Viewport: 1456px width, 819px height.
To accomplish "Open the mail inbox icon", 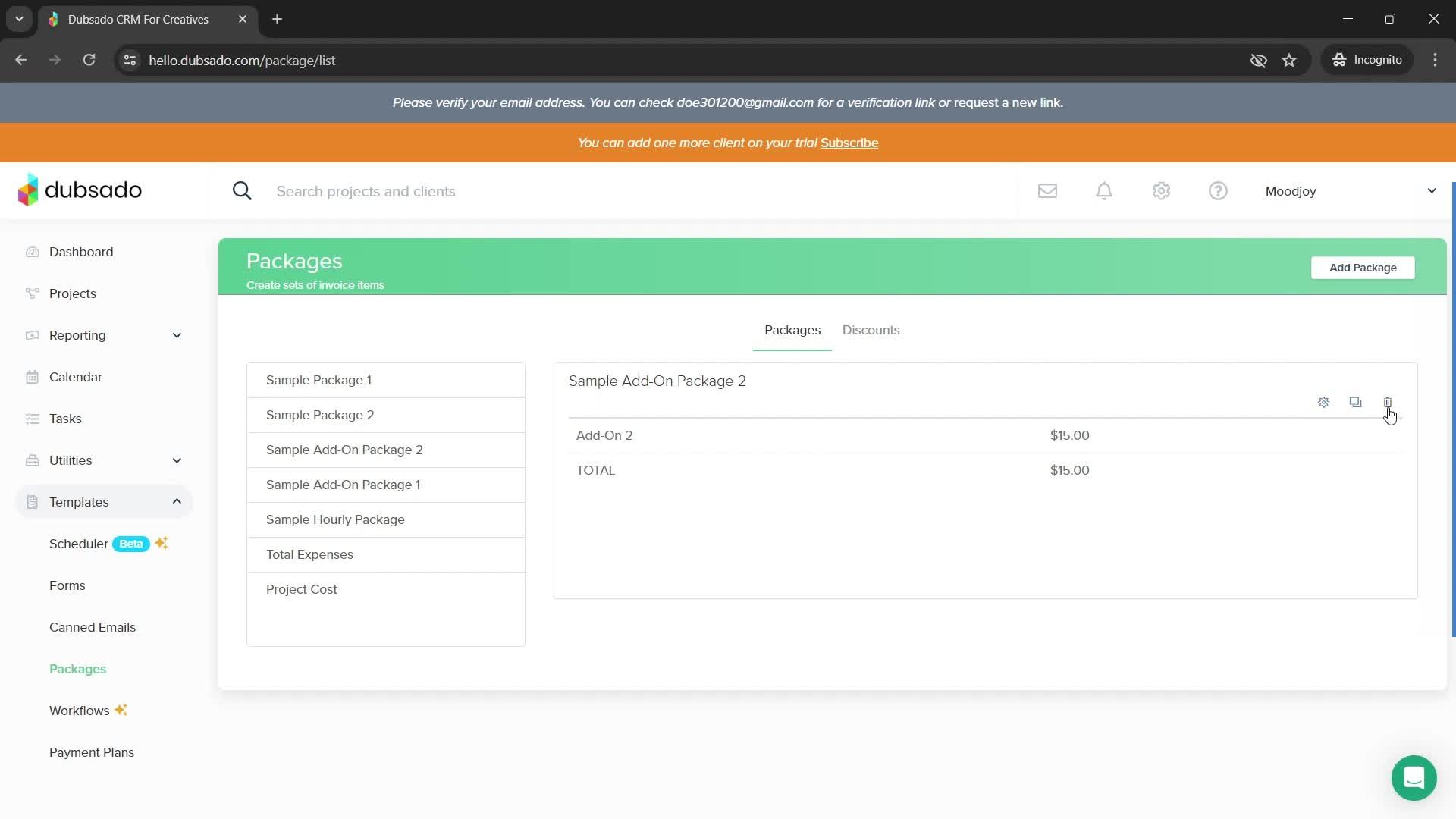I will [x=1047, y=191].
